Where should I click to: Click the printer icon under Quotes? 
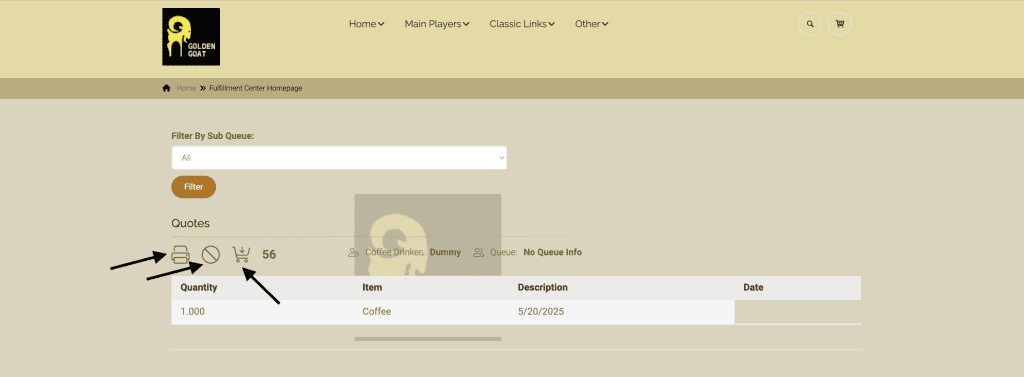point(181,254)
